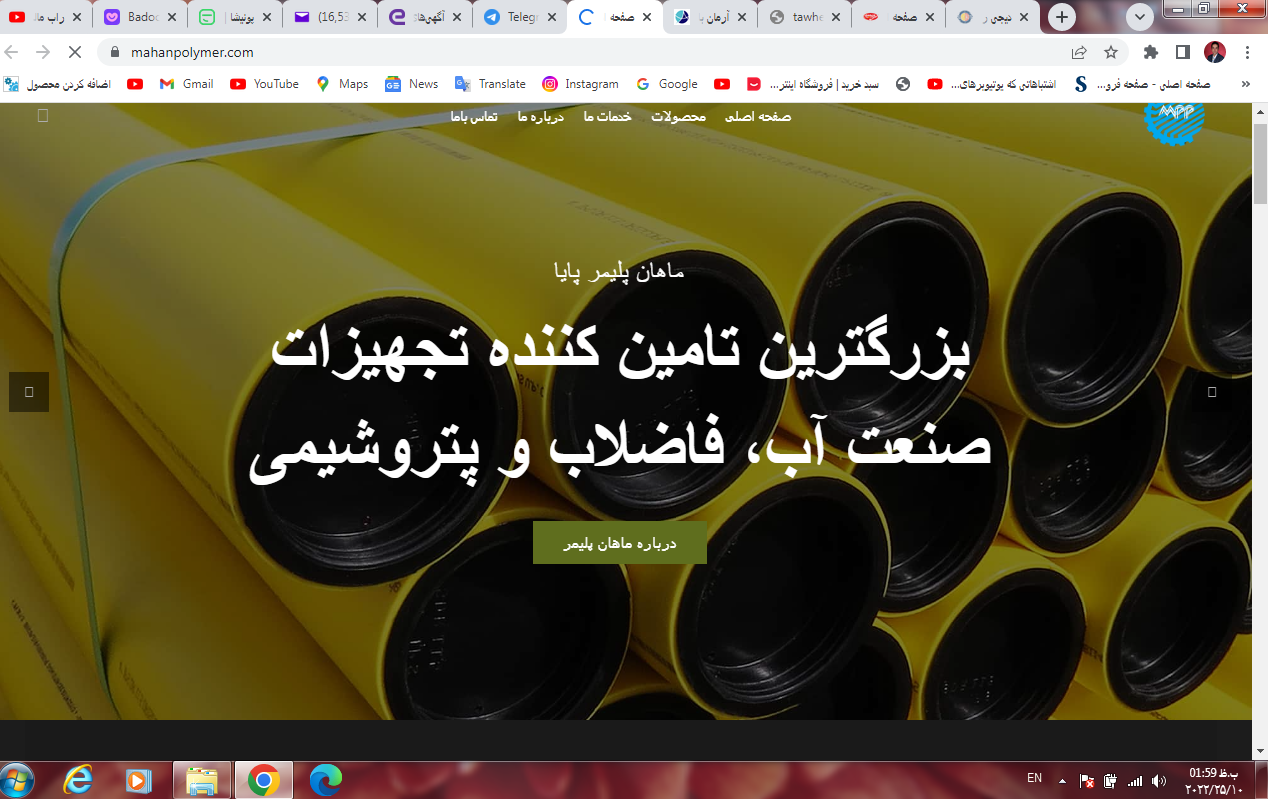Open the News bookmark
This screenshot has width=1268, height=799.
click(x=411, y=84)
